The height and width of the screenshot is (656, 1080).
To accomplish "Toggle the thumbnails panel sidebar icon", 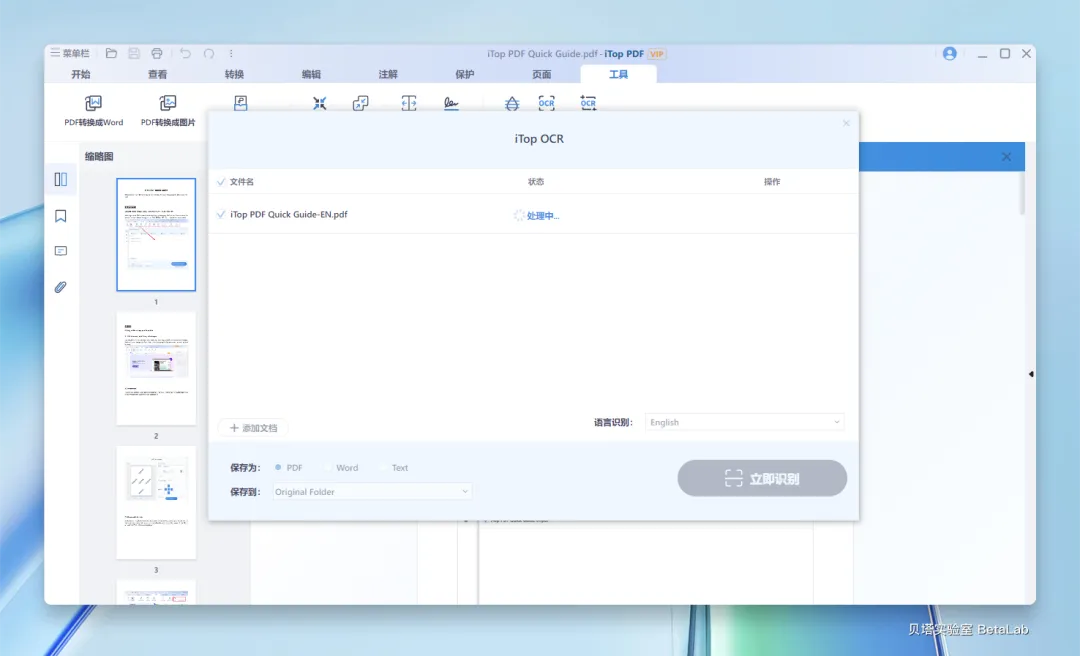I will pyautogui.click(x=61, y=180).
